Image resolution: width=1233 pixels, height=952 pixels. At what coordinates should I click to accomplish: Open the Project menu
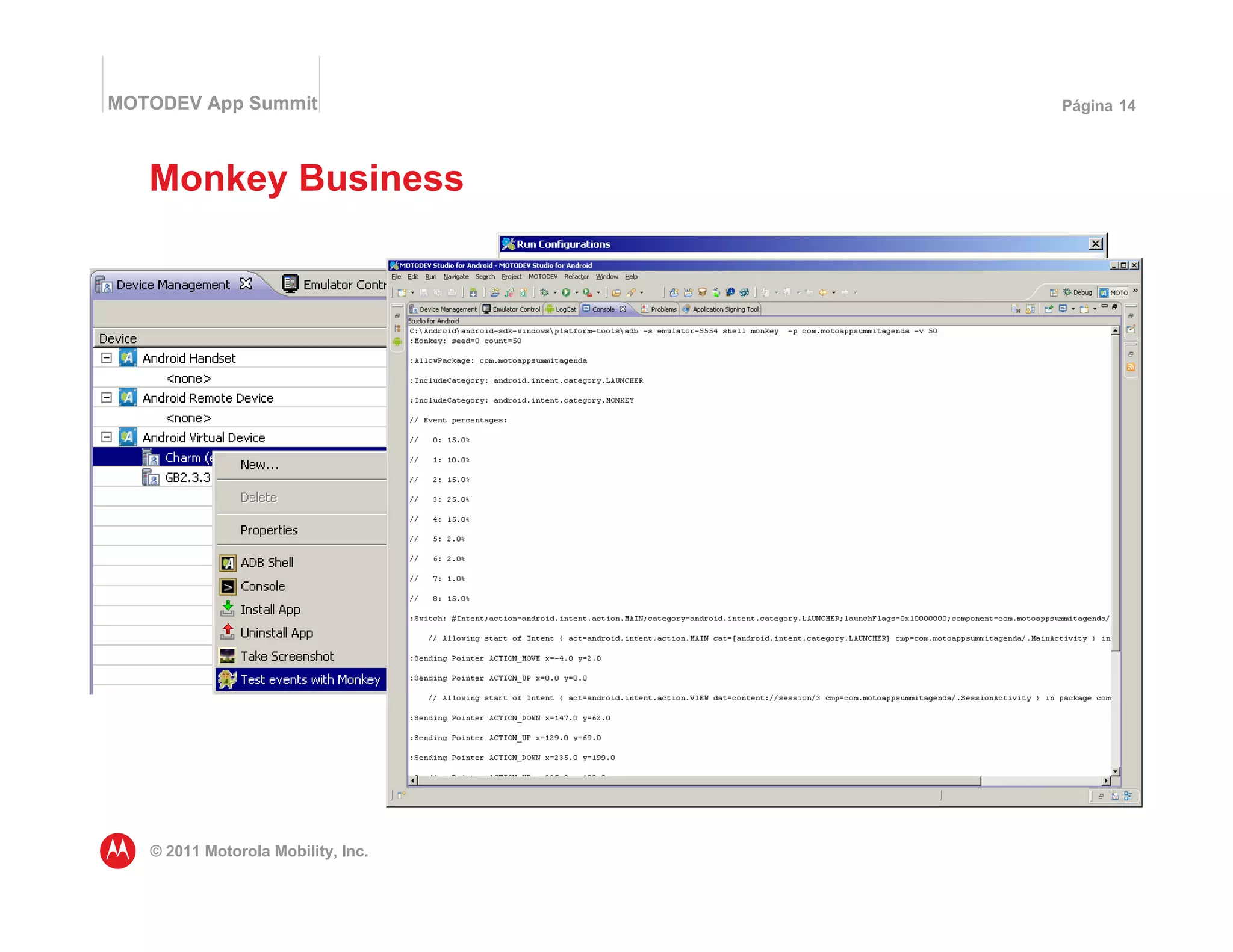click(511, 277)
